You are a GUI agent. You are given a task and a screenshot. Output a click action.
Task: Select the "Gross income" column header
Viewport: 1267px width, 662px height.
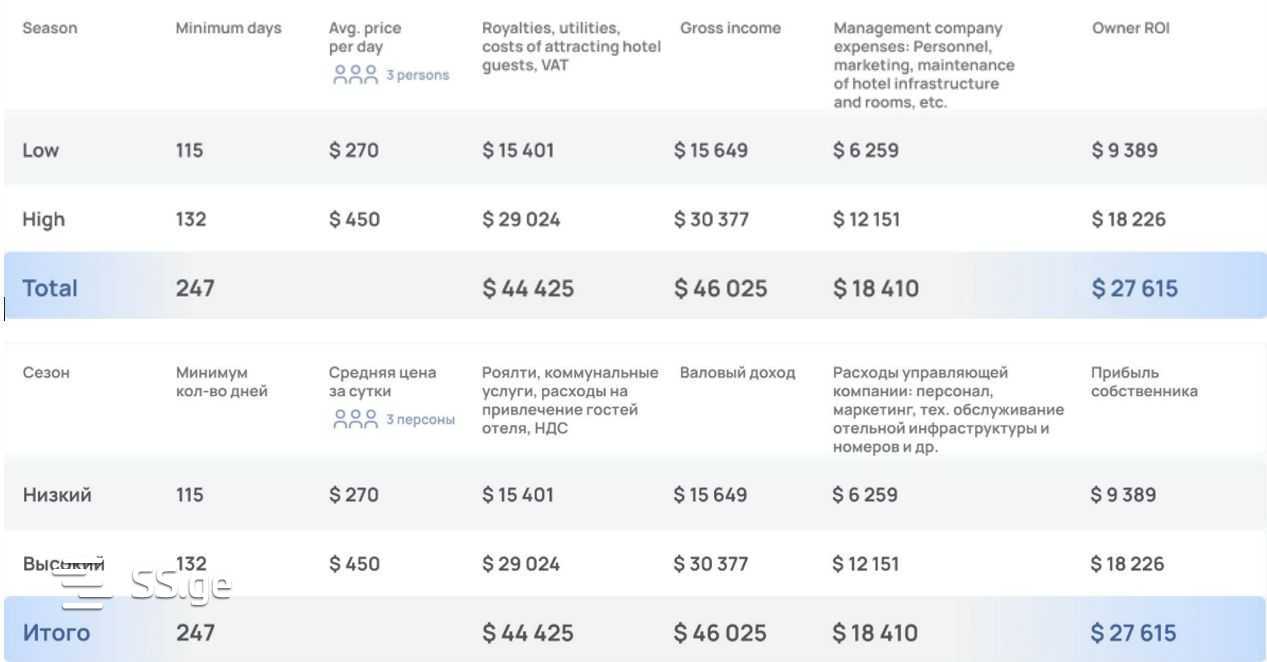pos(730,28)
